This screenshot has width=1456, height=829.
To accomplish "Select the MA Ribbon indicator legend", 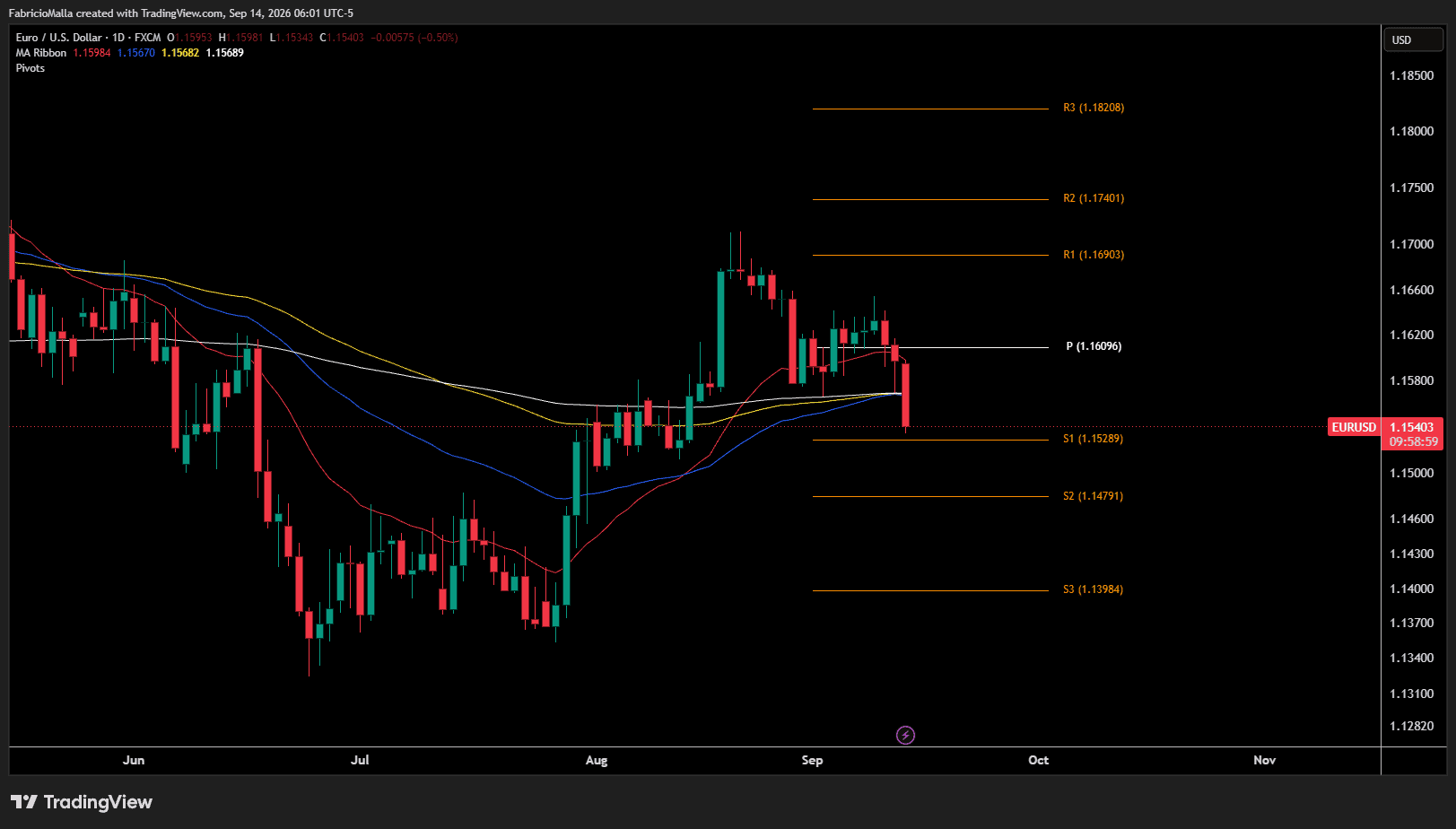I will pos(41,53).
